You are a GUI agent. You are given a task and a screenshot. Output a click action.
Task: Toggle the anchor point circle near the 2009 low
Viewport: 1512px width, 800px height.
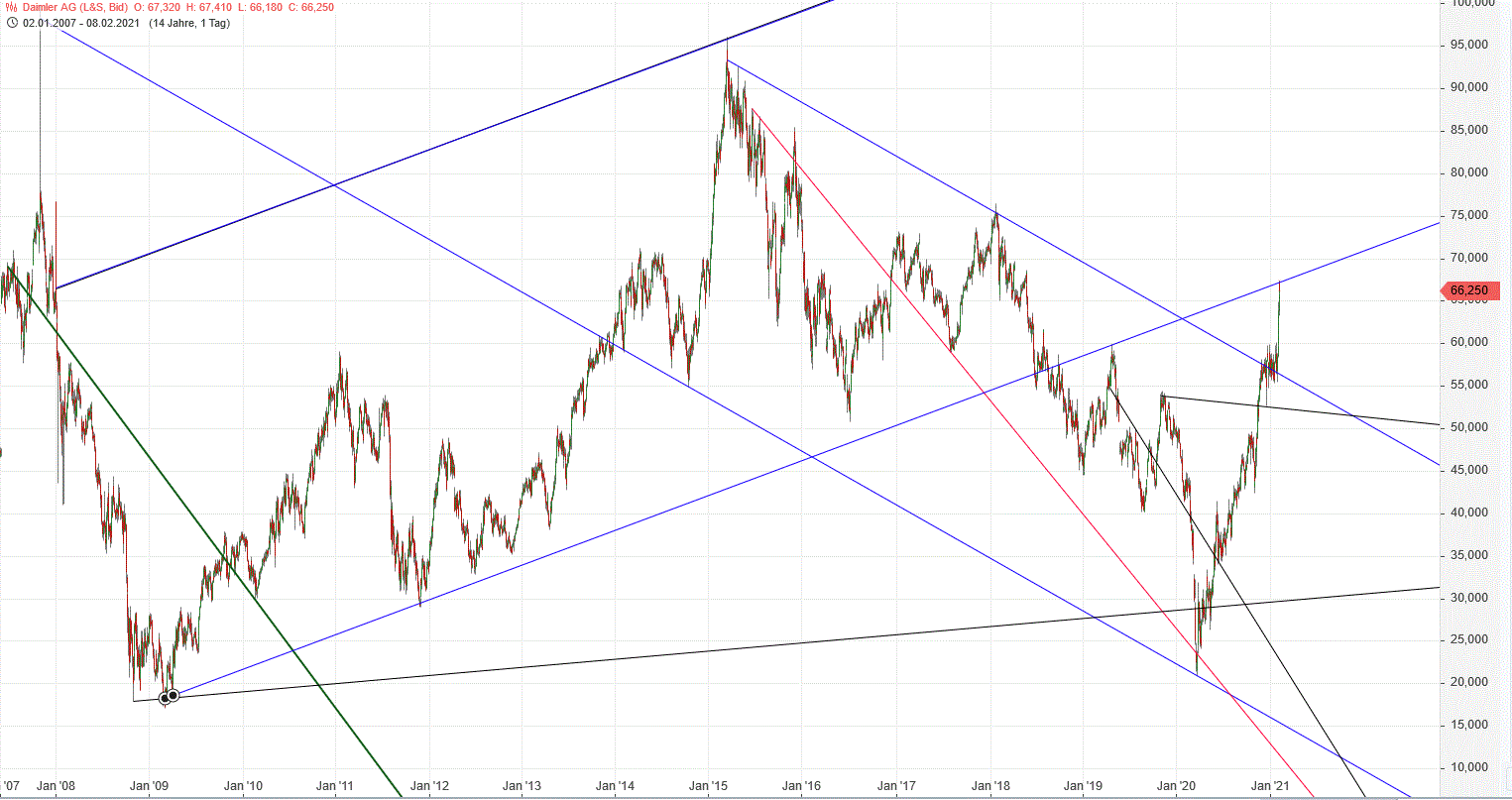(x=164, y=697)
